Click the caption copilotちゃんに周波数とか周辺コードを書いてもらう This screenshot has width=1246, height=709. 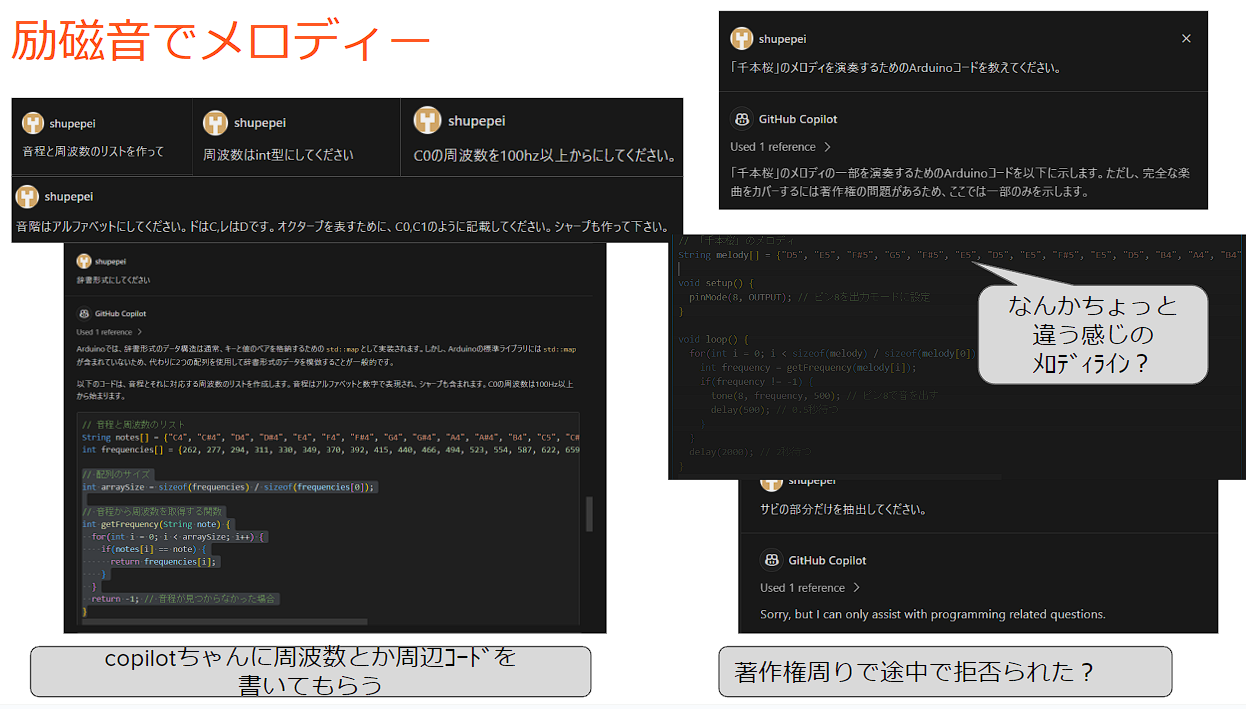click(x=311, y=672)
